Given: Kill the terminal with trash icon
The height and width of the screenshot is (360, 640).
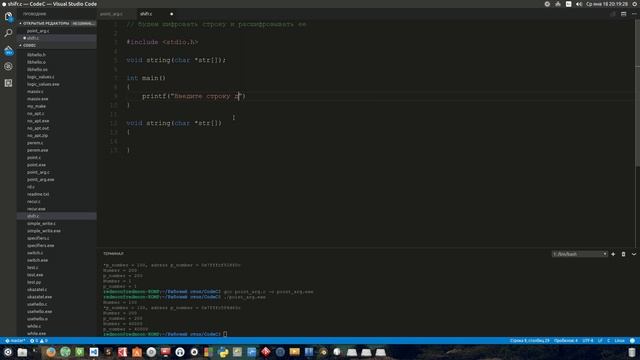Looking at the screenshot, I should [x=623, y=254].
